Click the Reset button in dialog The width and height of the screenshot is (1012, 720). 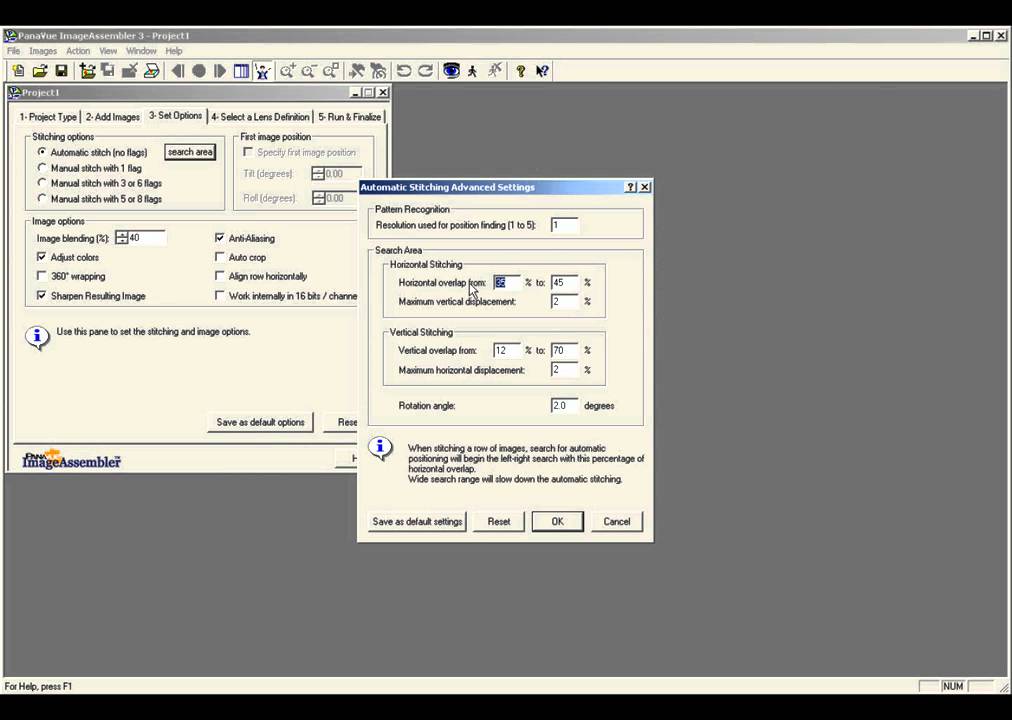[x=498, y=521]
